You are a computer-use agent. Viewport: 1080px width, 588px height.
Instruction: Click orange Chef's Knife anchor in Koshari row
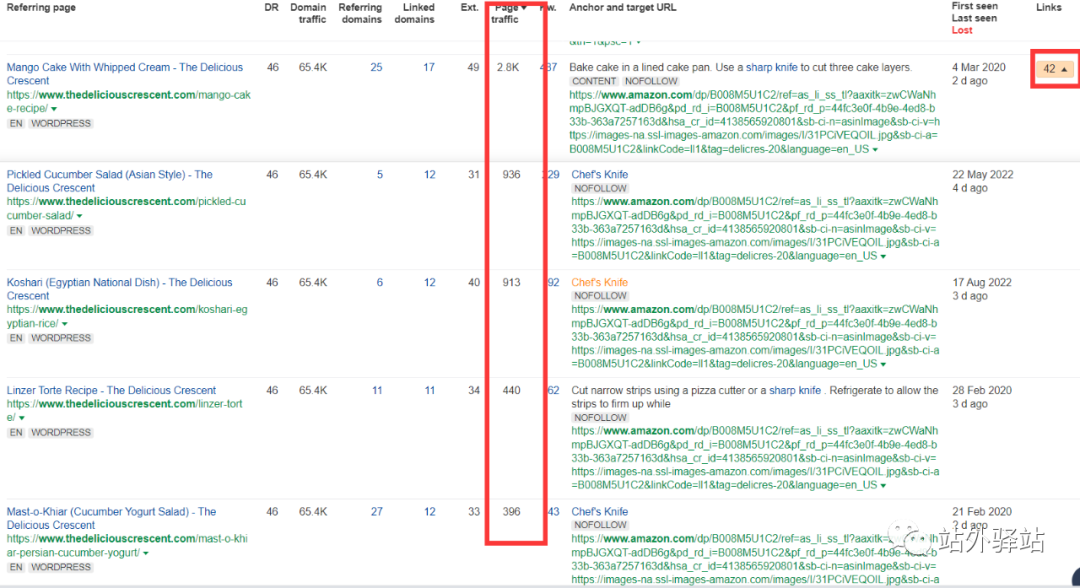[x=600, y=283]
